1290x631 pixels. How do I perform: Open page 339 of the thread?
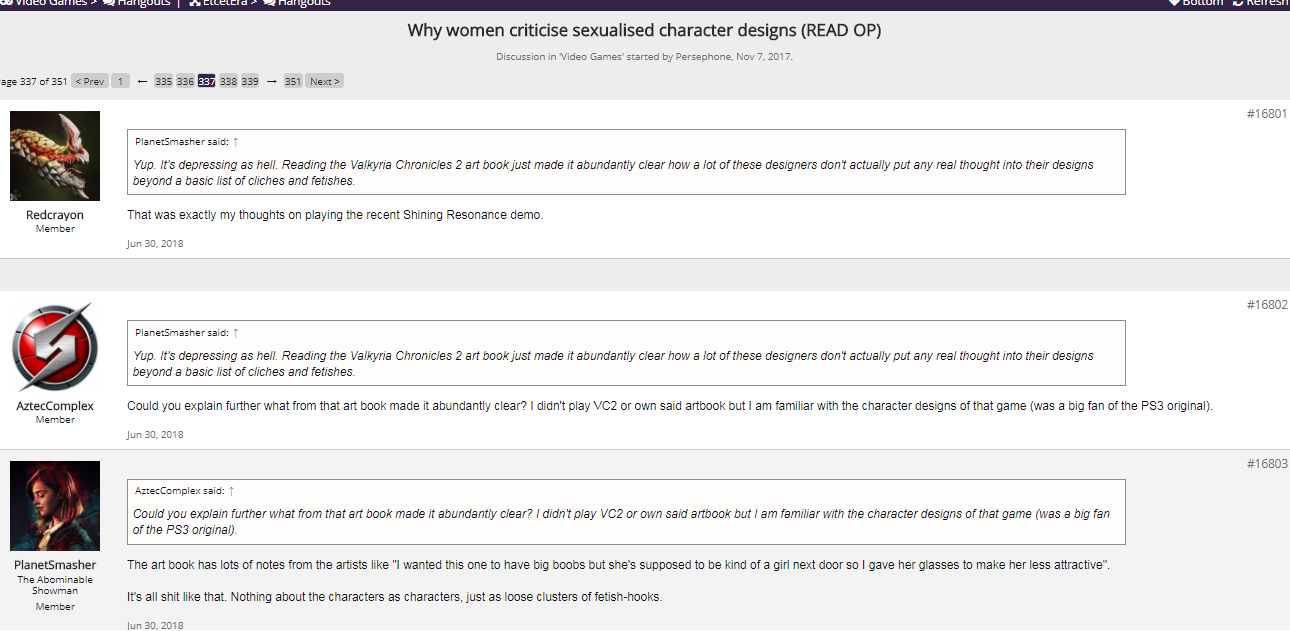pyautogui.click(x=250, y=82)
